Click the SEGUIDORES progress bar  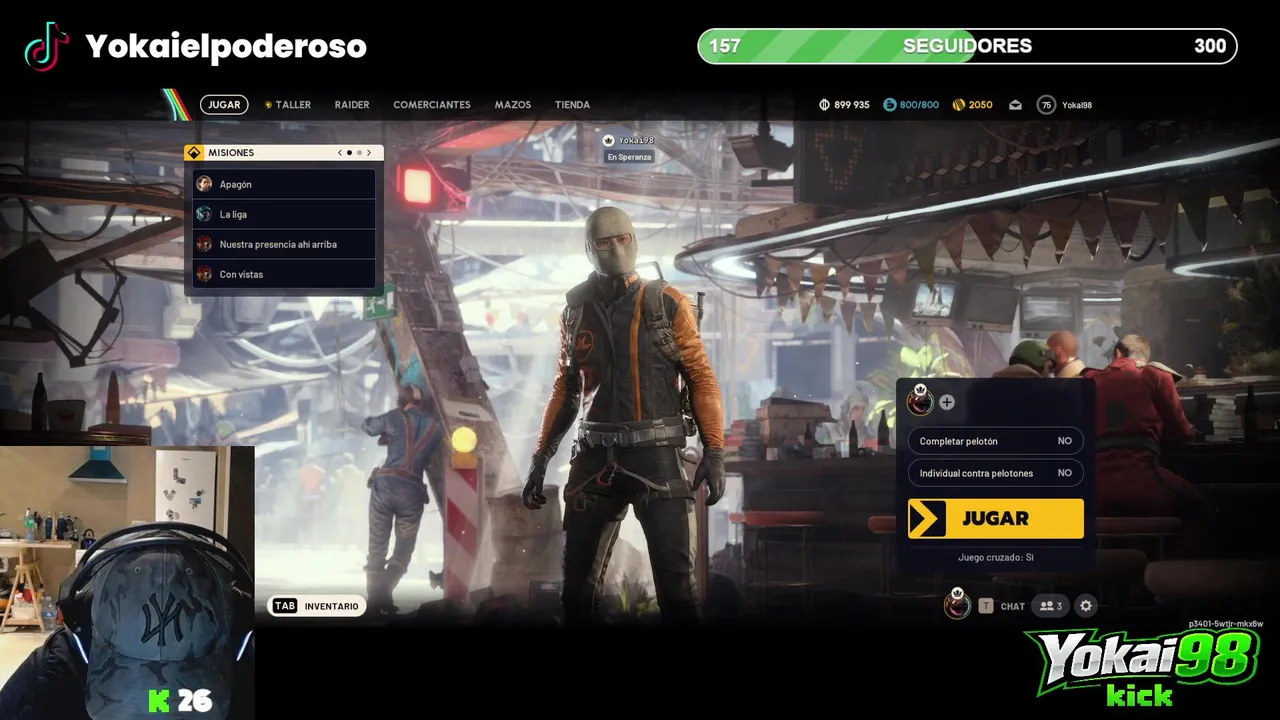[x=967, y=46]
